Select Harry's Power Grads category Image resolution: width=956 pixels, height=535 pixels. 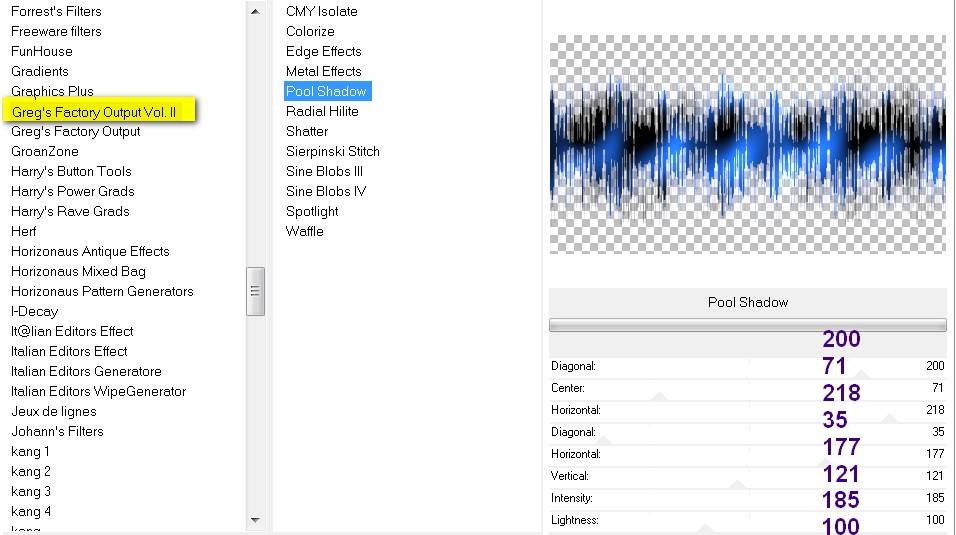coord(73,192)
